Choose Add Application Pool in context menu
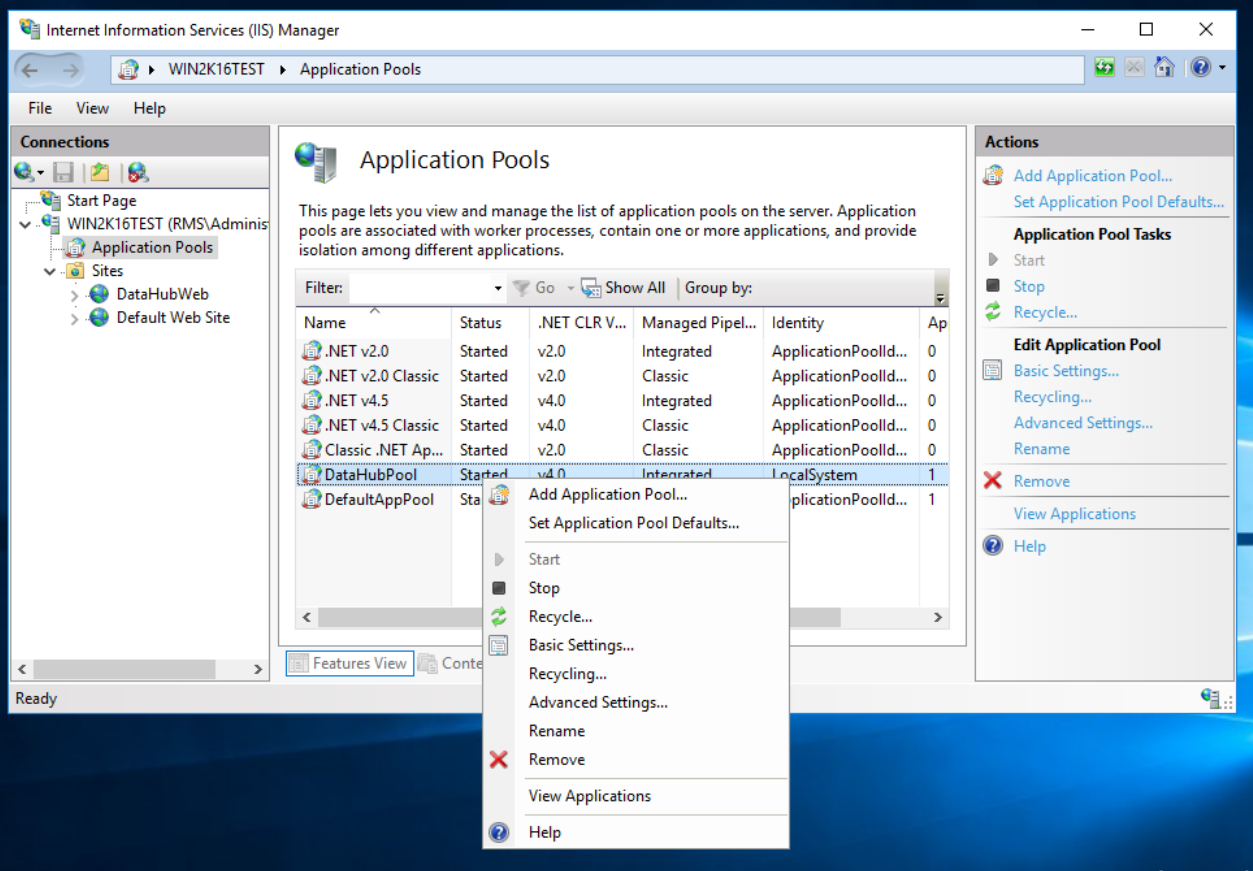This screenshot has height=871, width=1253. coord(608,494)
